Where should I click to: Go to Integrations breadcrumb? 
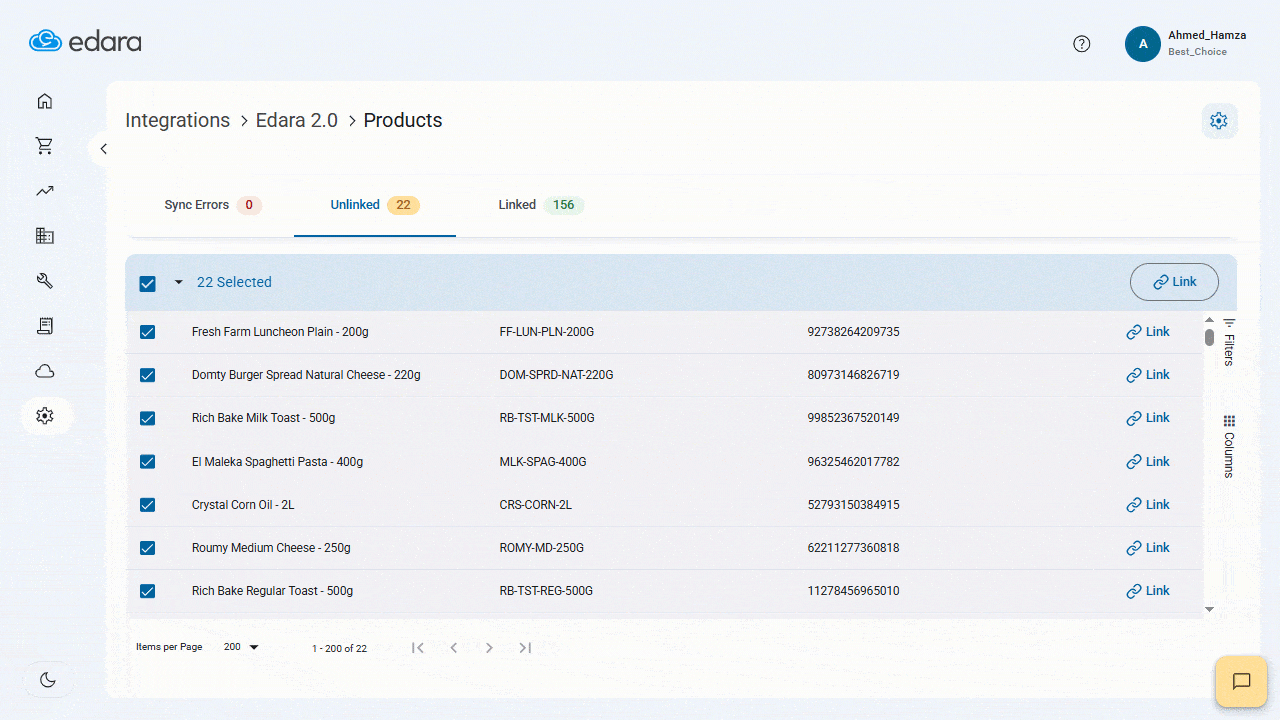[x=177, y=120]
